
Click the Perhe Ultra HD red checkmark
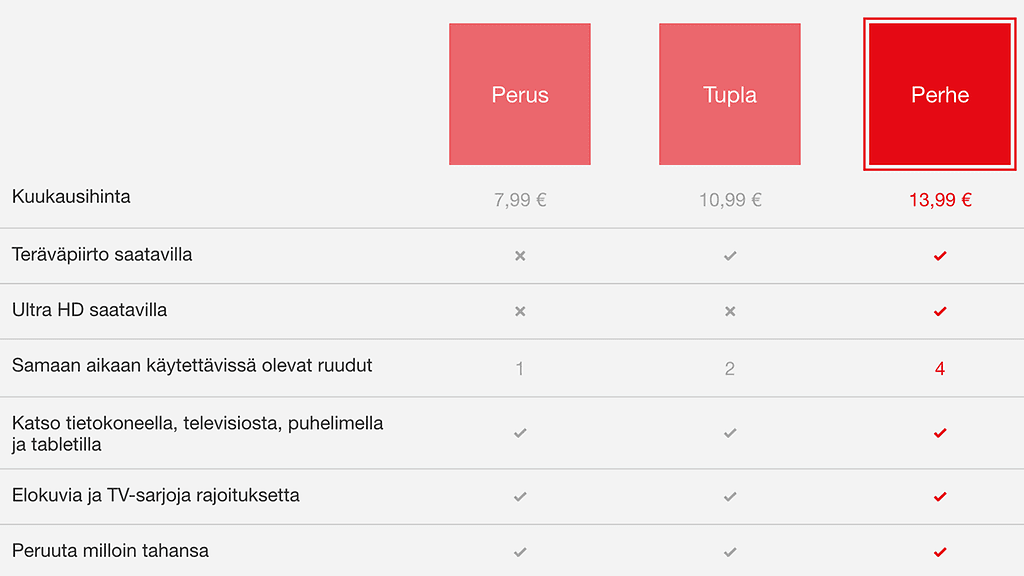(940, 311)
